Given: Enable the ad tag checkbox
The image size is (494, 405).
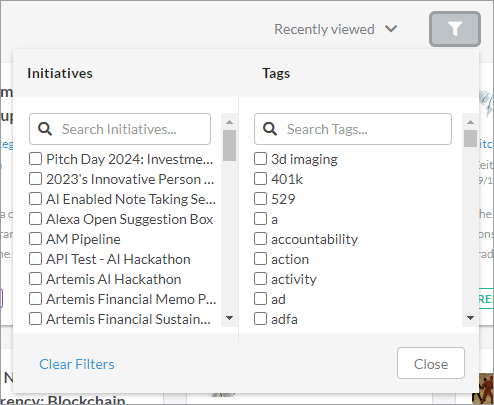Looking at the screenshot, I should 260,299.
